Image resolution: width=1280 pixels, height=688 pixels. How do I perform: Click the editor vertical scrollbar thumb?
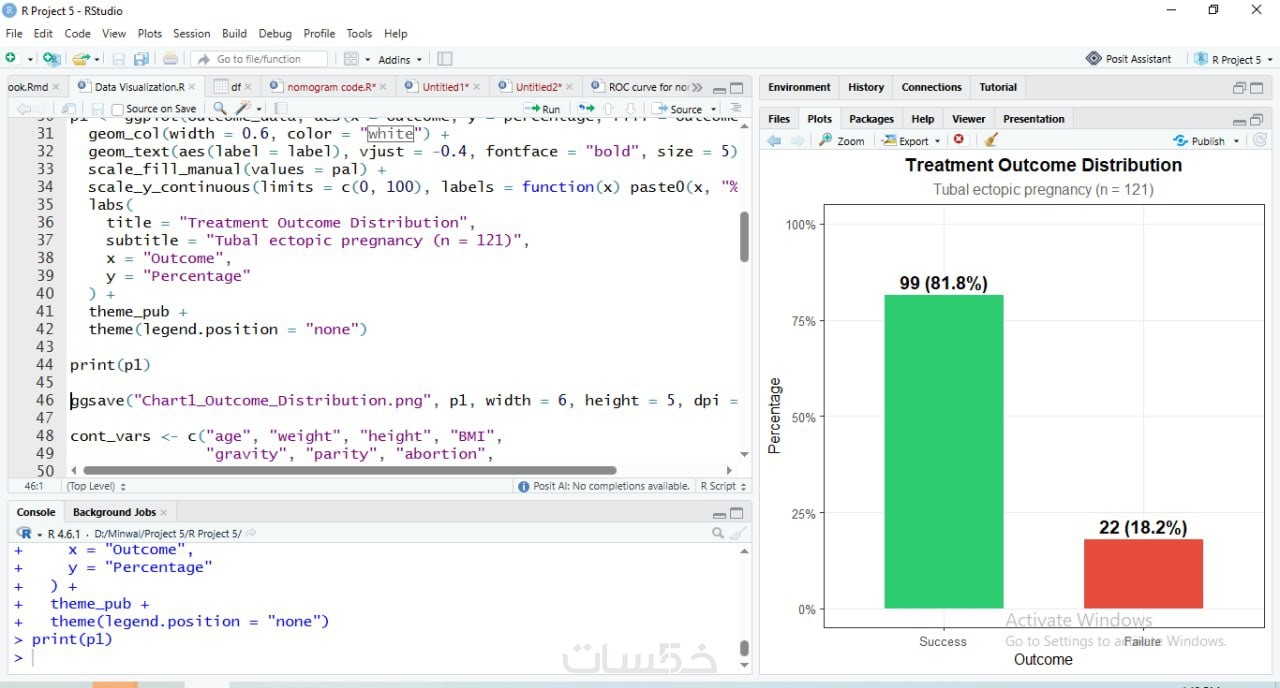(744, 237)
